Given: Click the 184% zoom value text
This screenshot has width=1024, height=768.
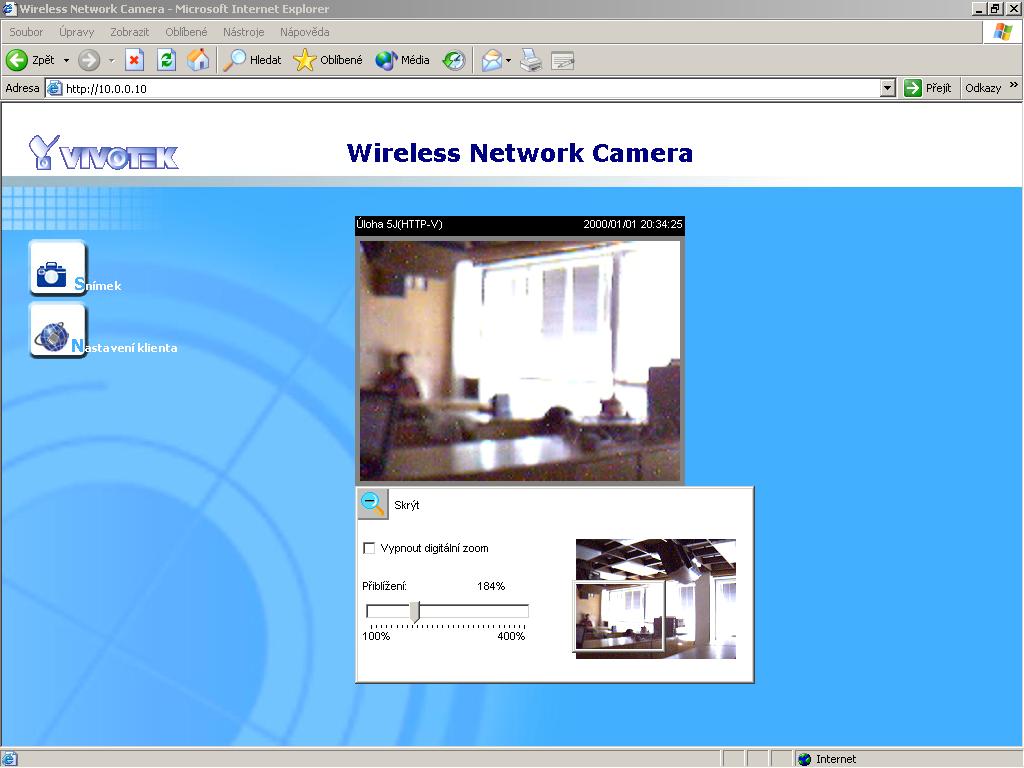Looking at the screenshot, I should coord(491,586).
